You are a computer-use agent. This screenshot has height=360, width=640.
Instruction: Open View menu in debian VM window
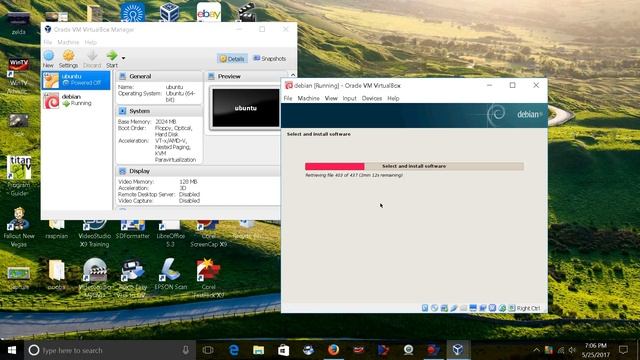pos(331,98)
